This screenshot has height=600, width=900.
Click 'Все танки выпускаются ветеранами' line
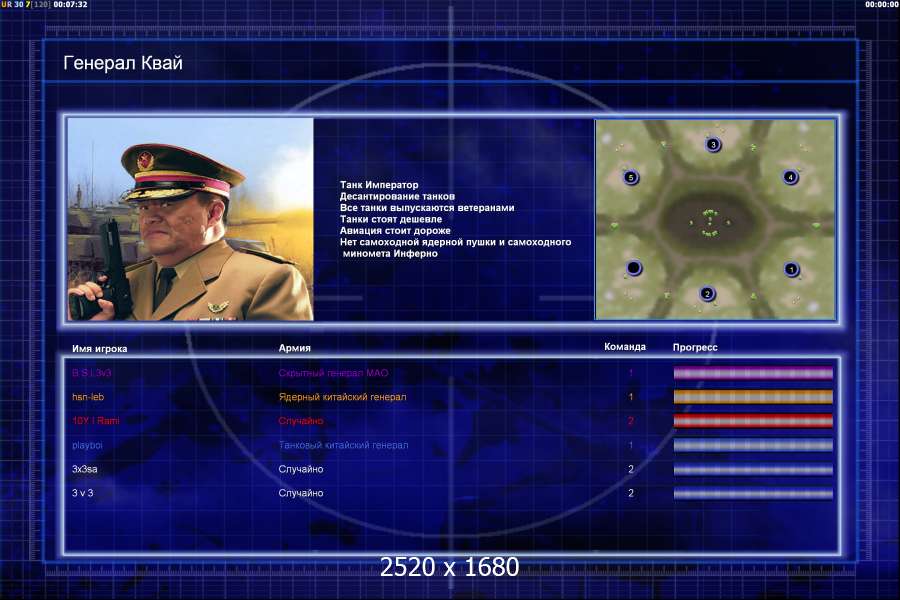427,208
